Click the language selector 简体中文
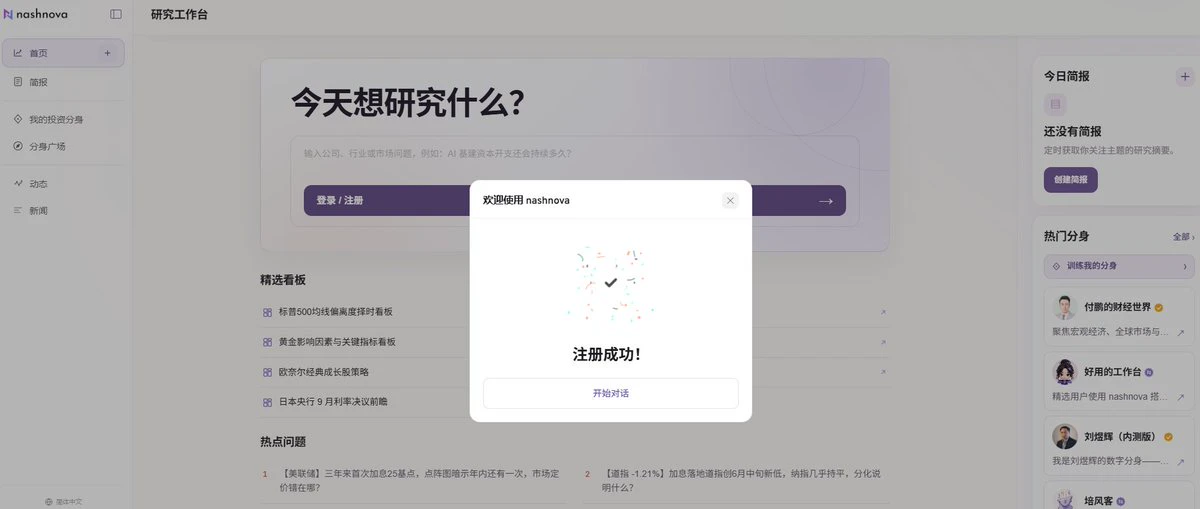The image size is (1200, 509). [x=64, y=501]
